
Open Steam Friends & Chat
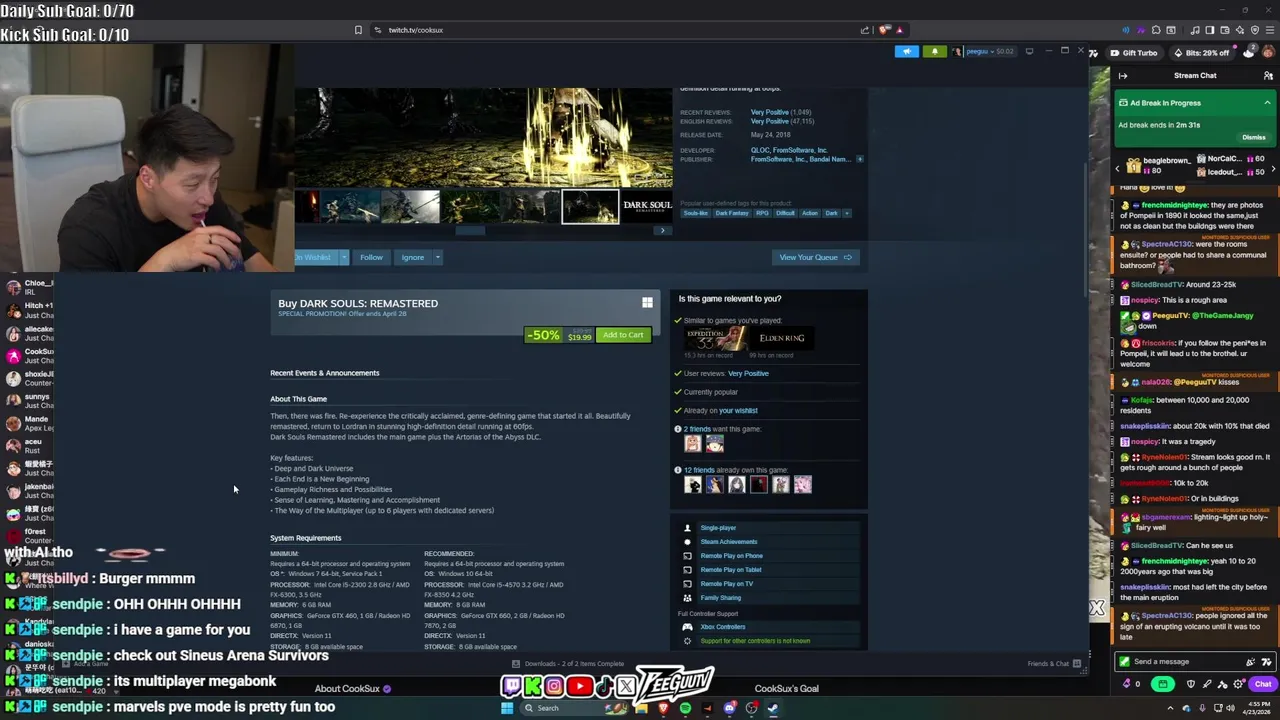pos(1054,664)
